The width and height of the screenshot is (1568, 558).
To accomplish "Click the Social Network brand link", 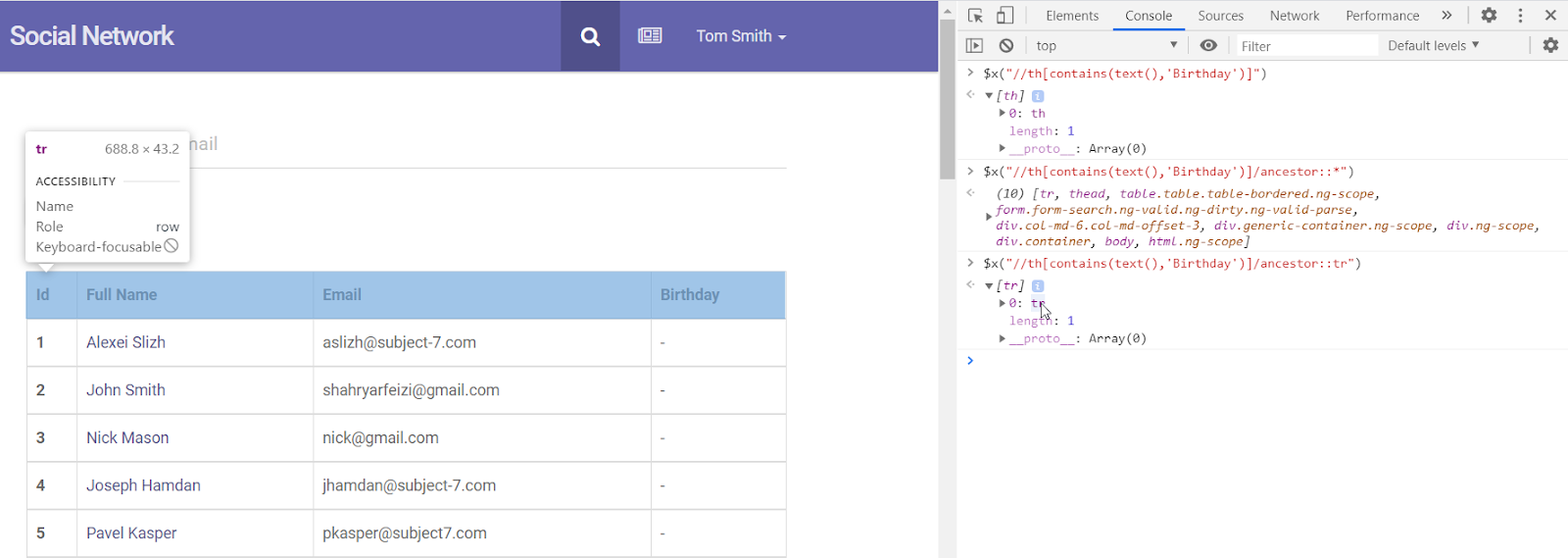I will 92,36.
